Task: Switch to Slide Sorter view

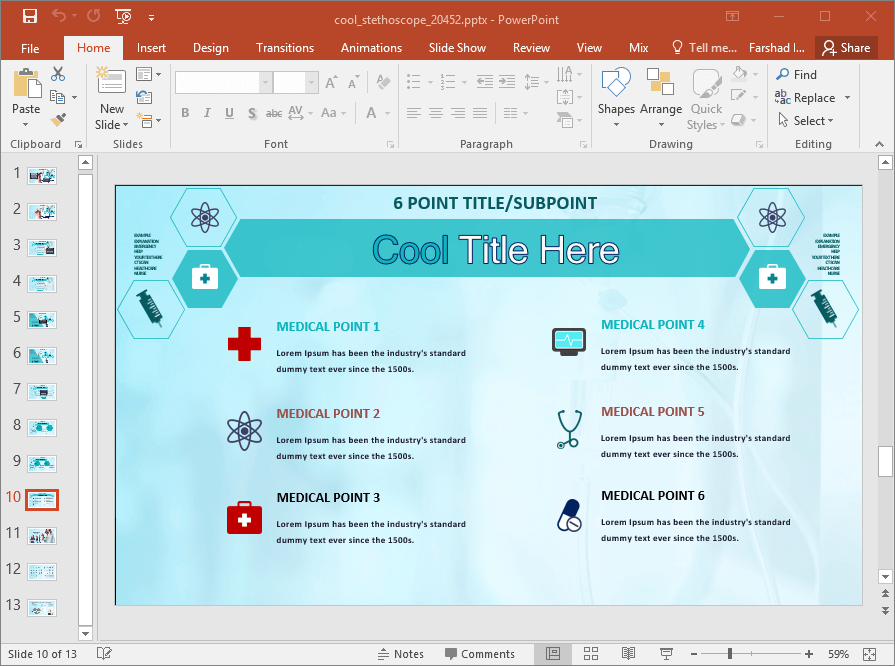Action: pyautogui.click(x=591, y=654)
